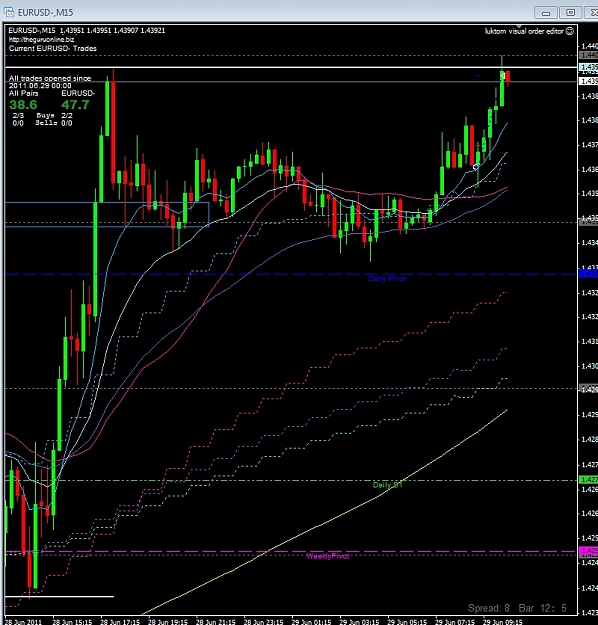The image size is (598, 625).
Task: Click the blue Daily Pivot price tag on the axis
Action: click(588, 274)
